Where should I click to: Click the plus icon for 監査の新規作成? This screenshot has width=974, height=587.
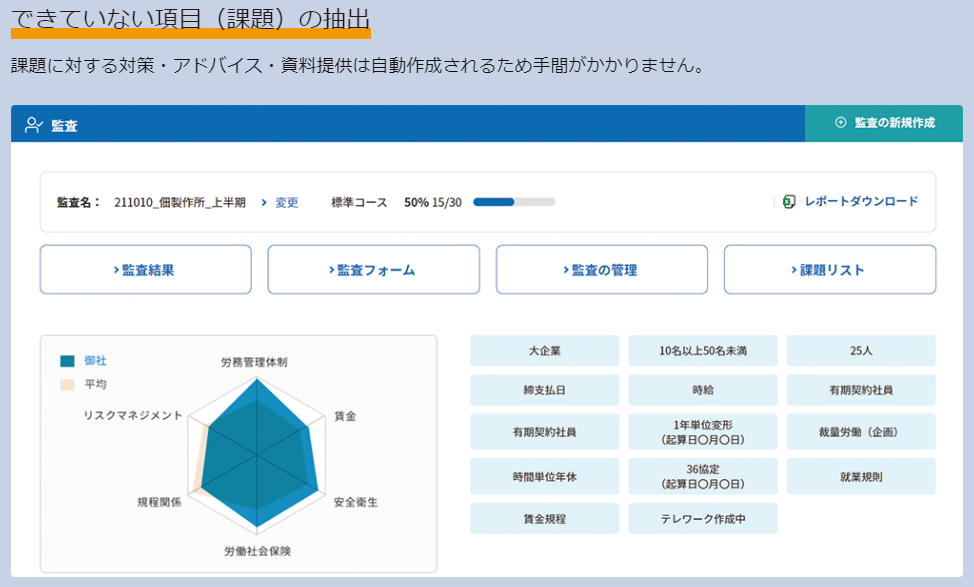click(840, 122)
